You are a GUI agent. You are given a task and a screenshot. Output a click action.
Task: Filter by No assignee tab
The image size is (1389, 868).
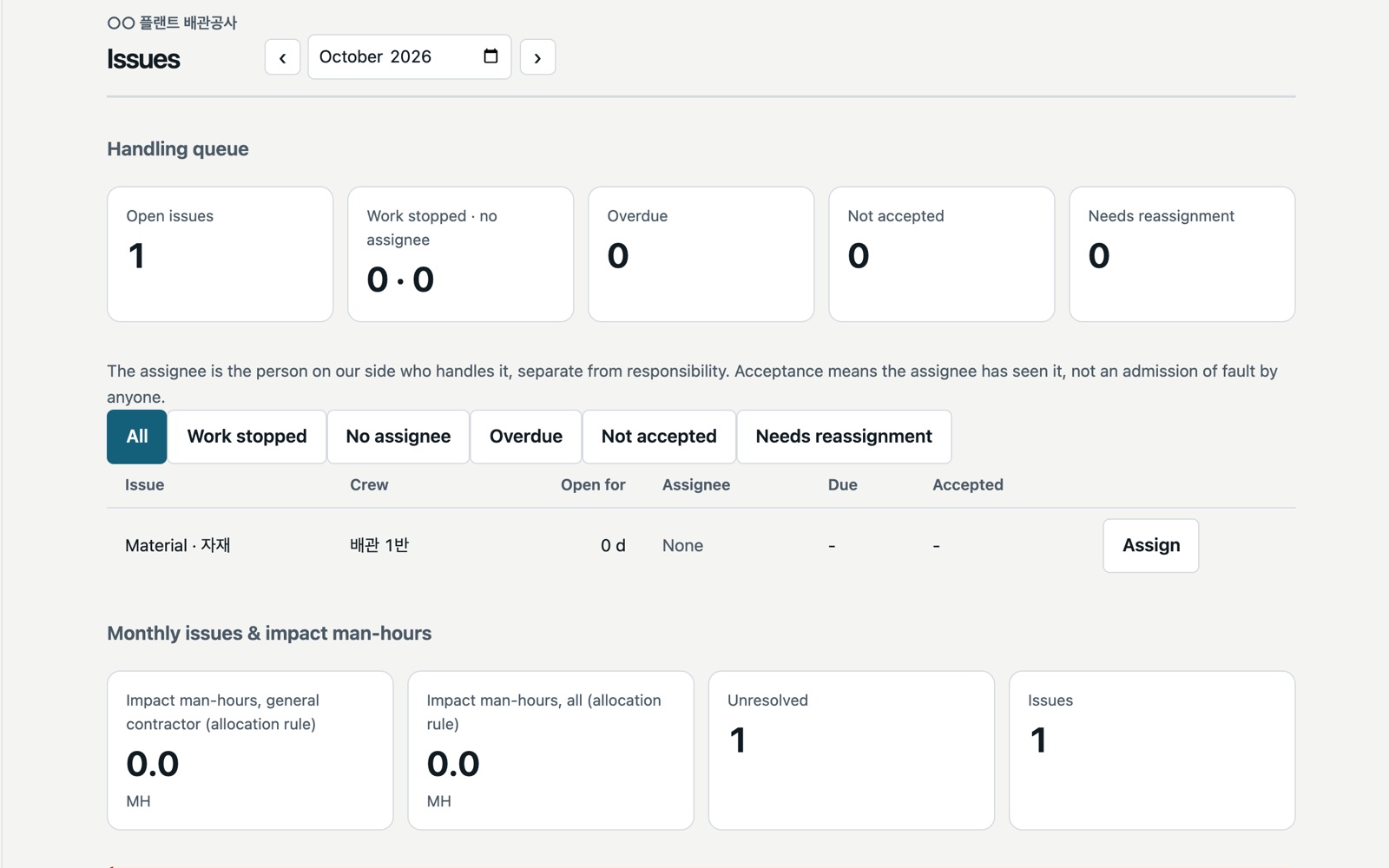398,437
